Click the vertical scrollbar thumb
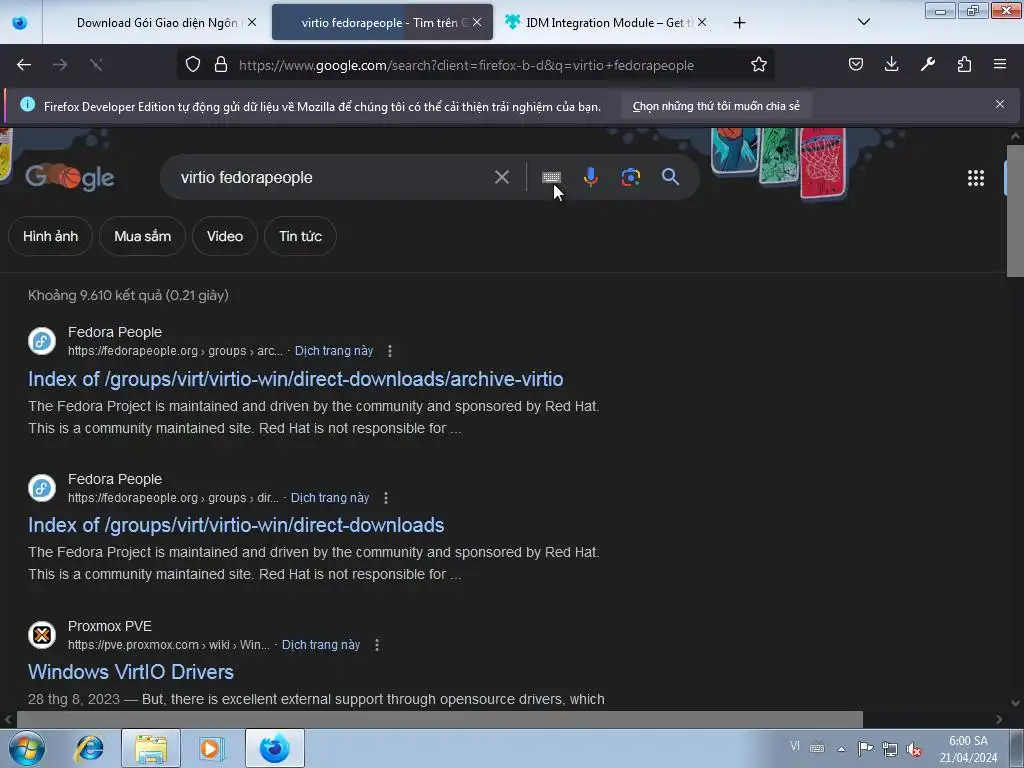Viewport: 1024px width, 768px height. point(1015,210)
